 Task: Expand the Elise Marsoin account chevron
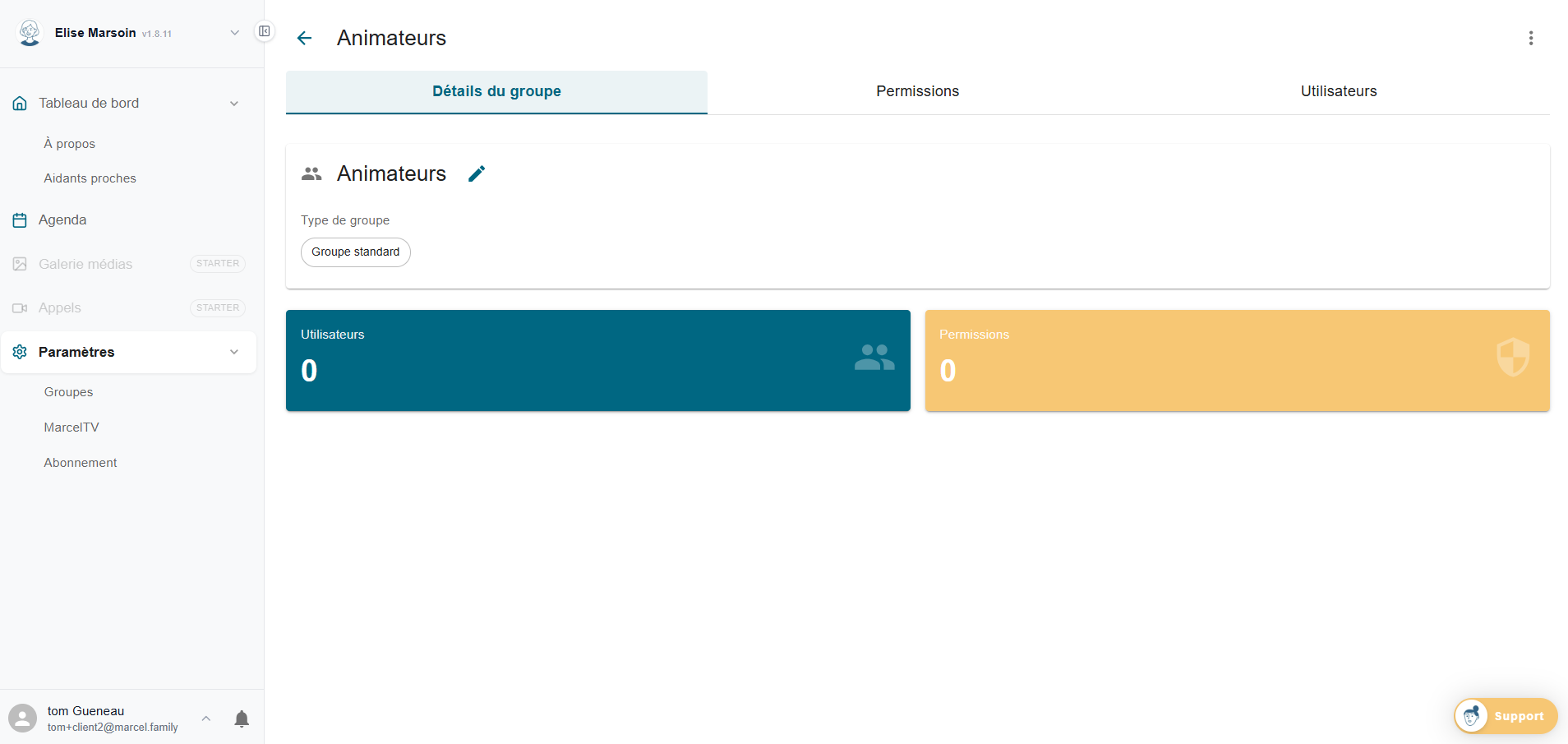235,32
